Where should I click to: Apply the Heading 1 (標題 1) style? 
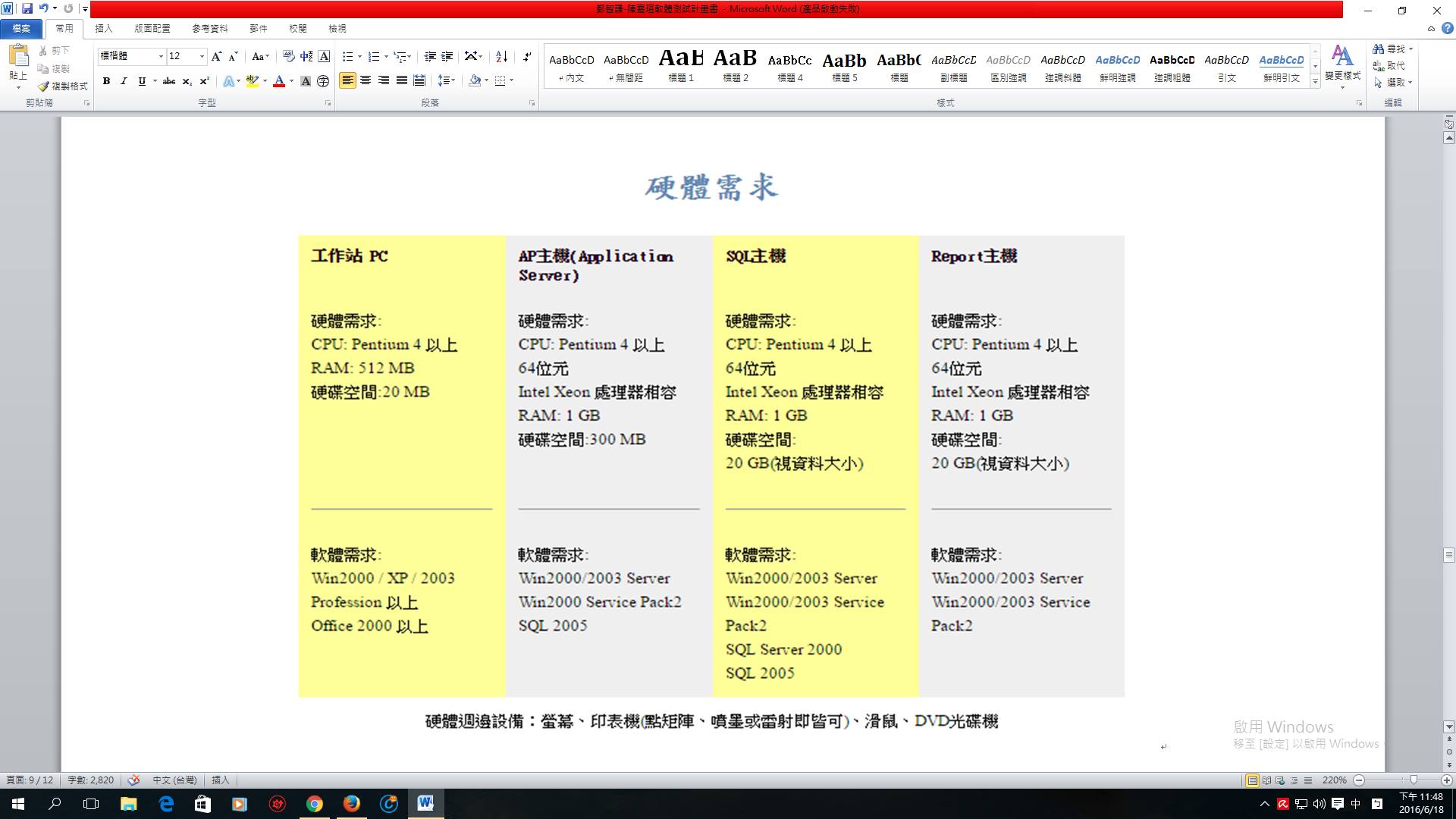(680, 66)
